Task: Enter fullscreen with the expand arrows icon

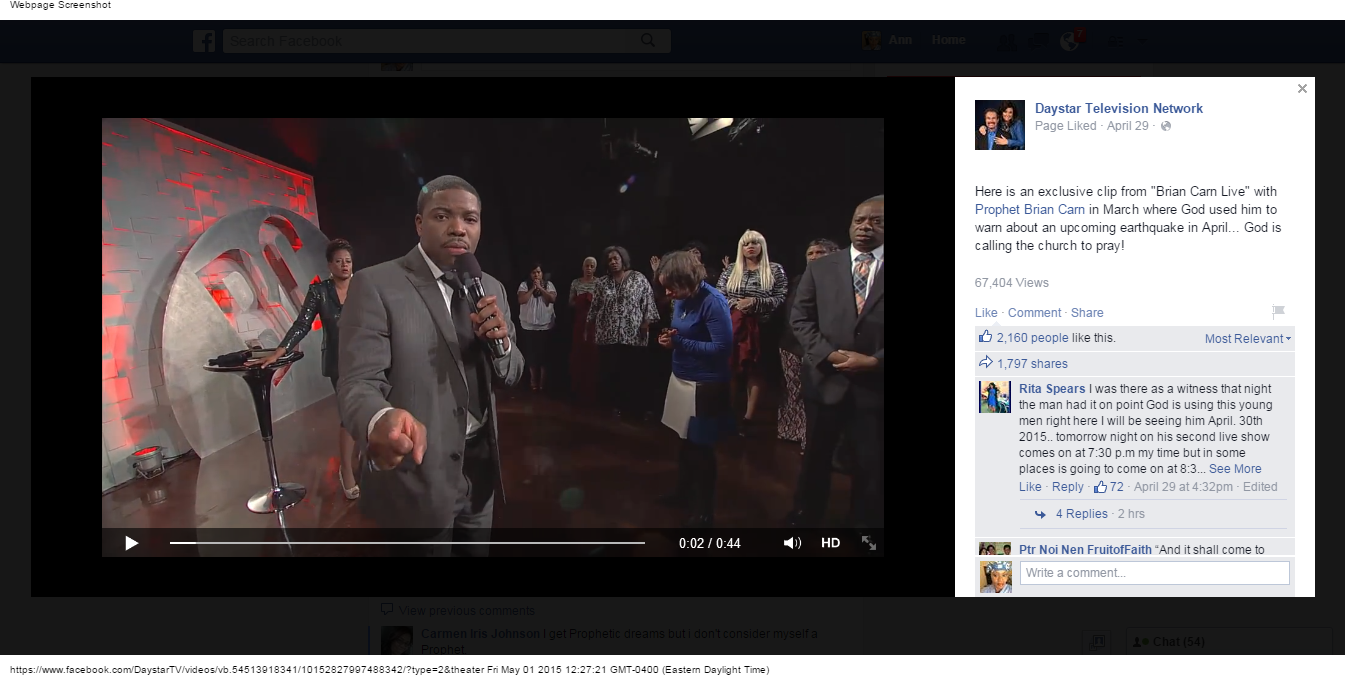Action: (868, 543)
